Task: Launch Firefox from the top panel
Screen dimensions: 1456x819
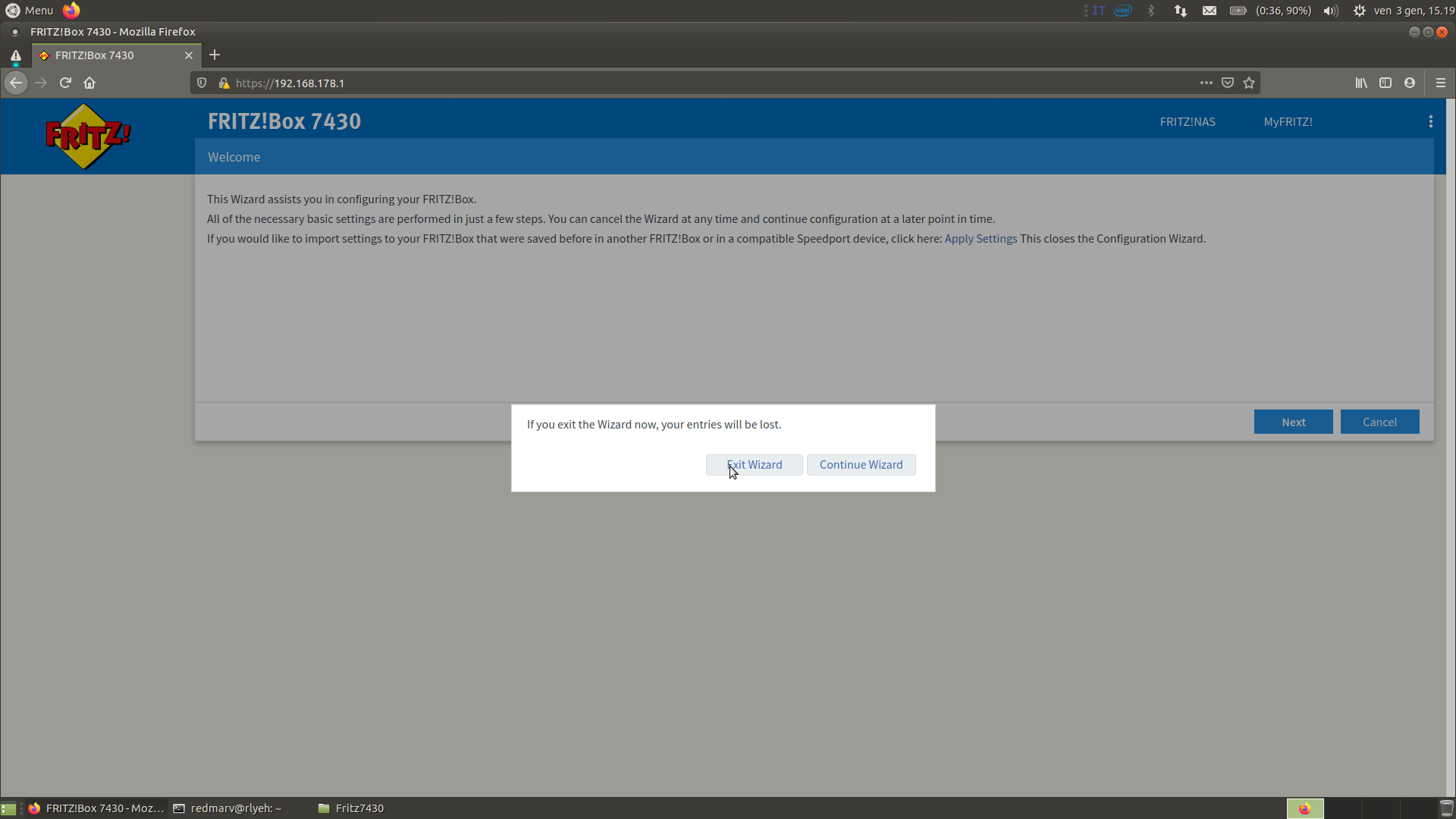Action: pyautogui.click(x=71, y=11)
